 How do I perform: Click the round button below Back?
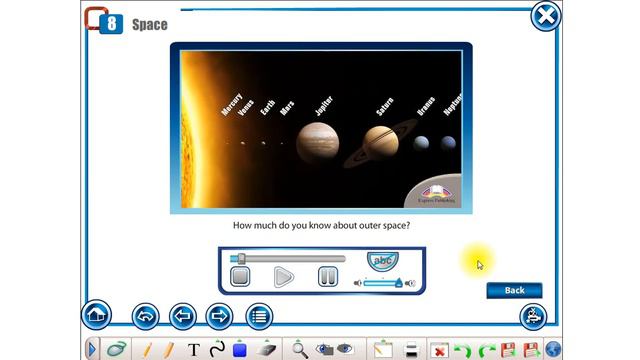click(x=533, y=316)
